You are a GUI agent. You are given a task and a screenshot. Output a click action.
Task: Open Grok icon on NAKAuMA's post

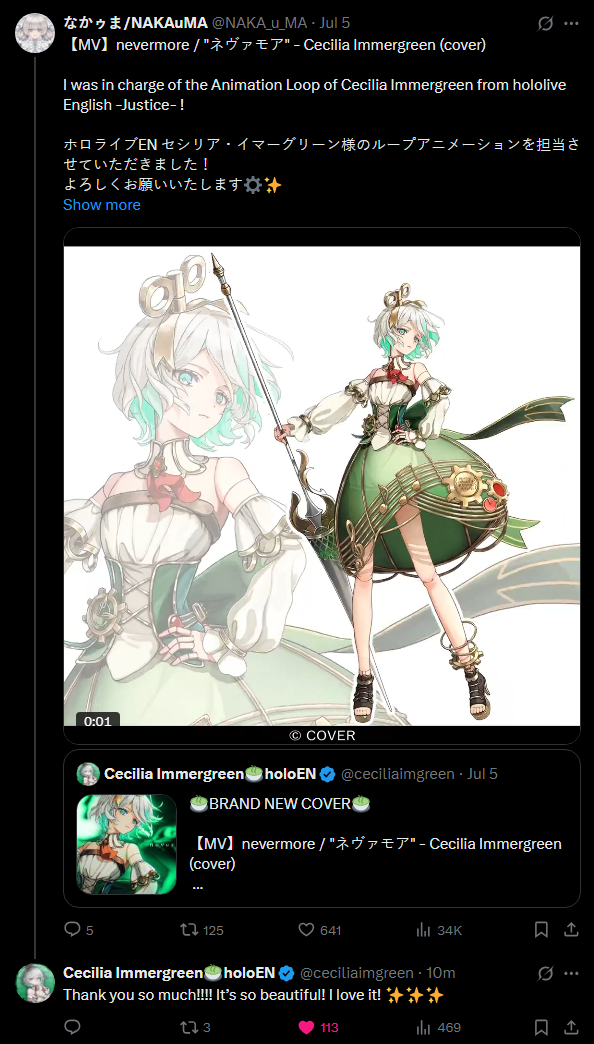[x=545, y=23]
